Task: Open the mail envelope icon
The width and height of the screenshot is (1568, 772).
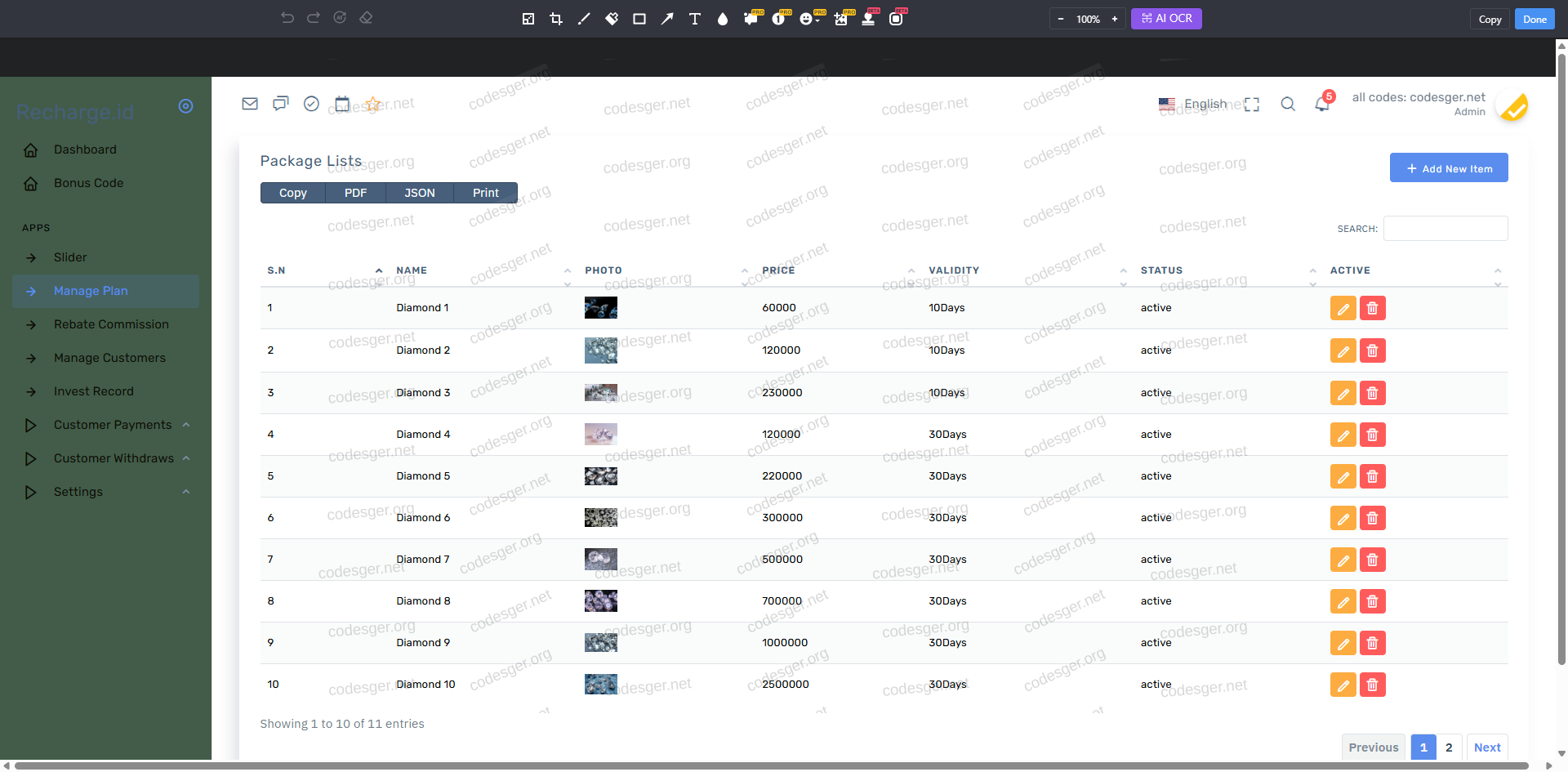Action: [x=250, y=104]
